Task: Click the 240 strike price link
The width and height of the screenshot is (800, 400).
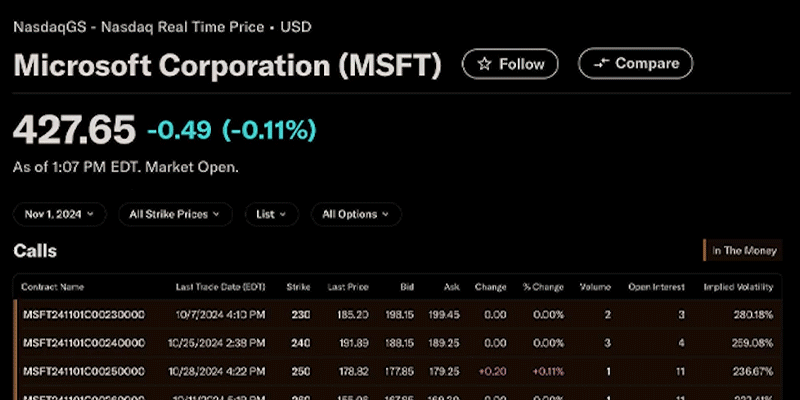Action: pyautogui.click(x=300, y=340)
